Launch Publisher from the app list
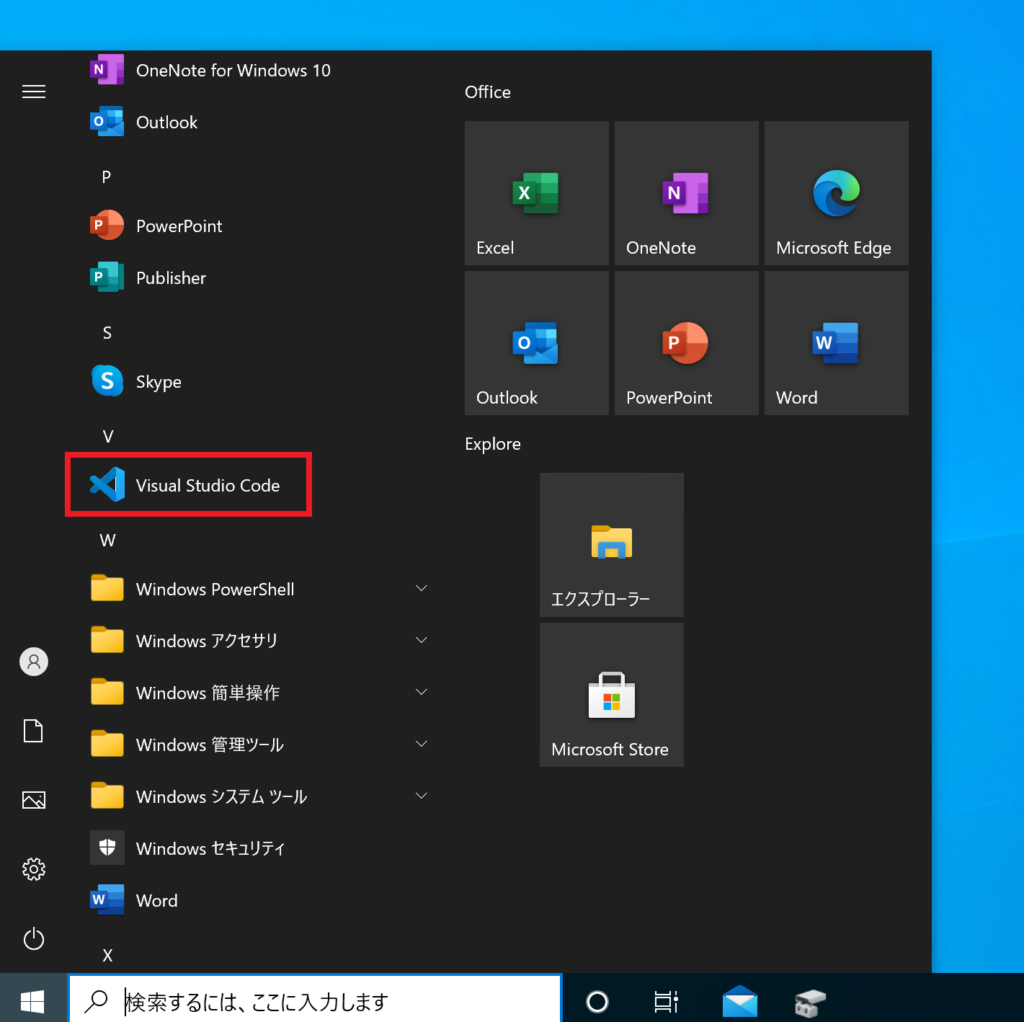1024x1022 pixels. coord(256,278)
